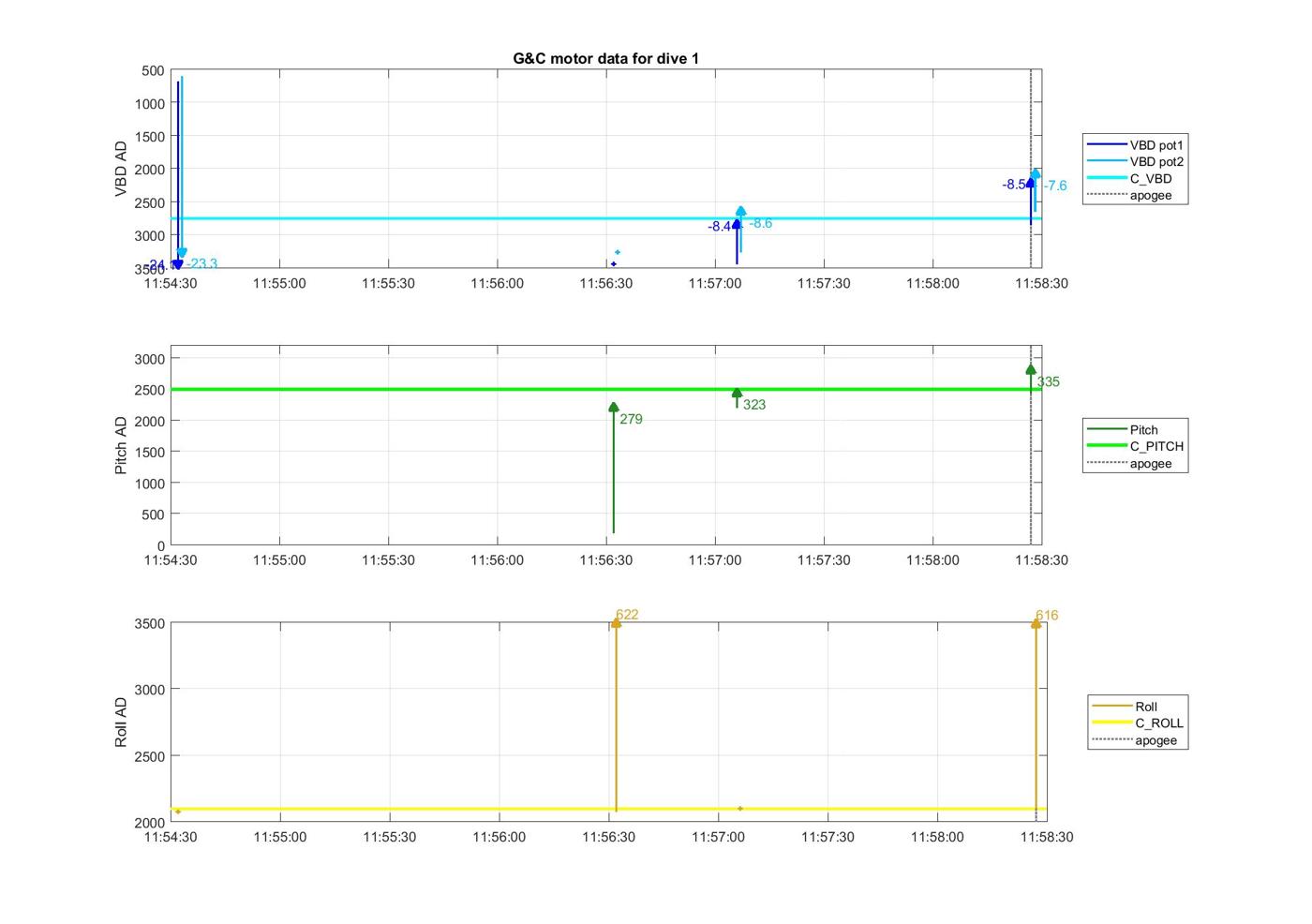Click the plot title "G&C motor data for dive 1"
The image size is (1312, 924).
coord(605,58)
